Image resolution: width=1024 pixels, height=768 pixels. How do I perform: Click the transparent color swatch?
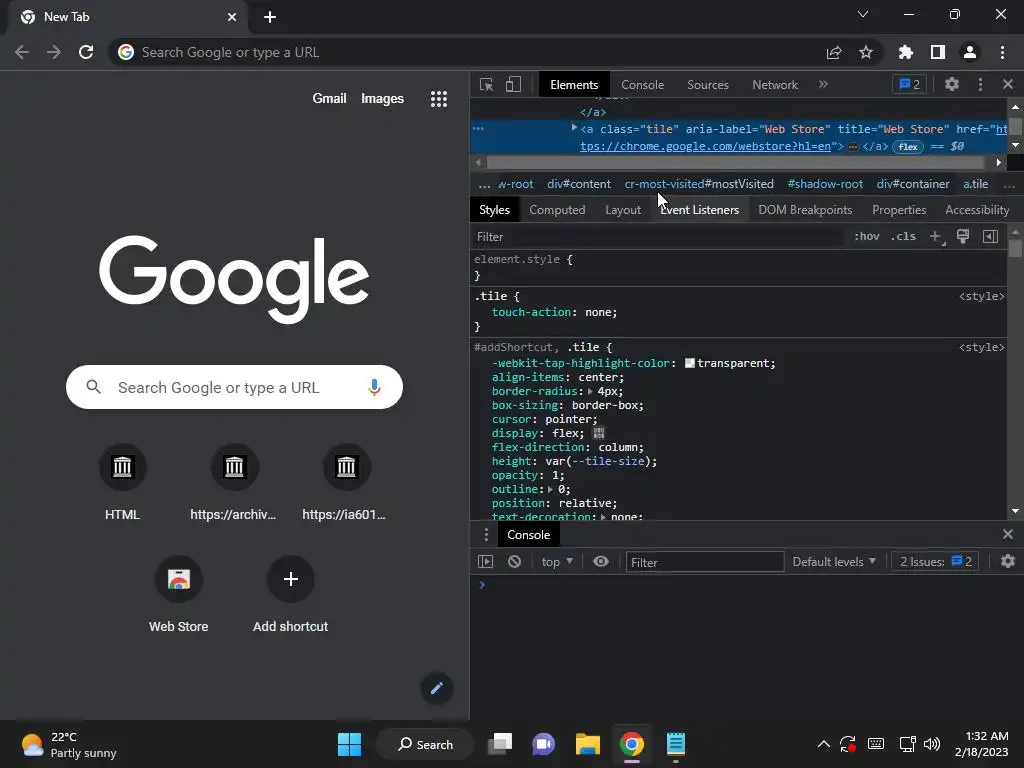pyautogui.click(x=690, y=363)
